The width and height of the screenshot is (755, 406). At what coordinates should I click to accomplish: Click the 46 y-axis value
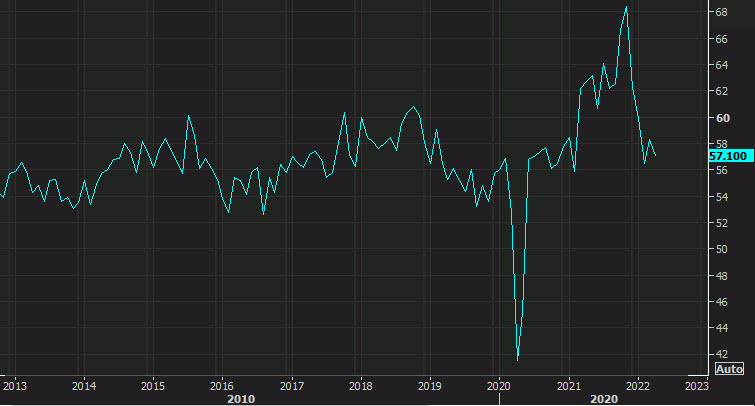(x=721, y=302)
